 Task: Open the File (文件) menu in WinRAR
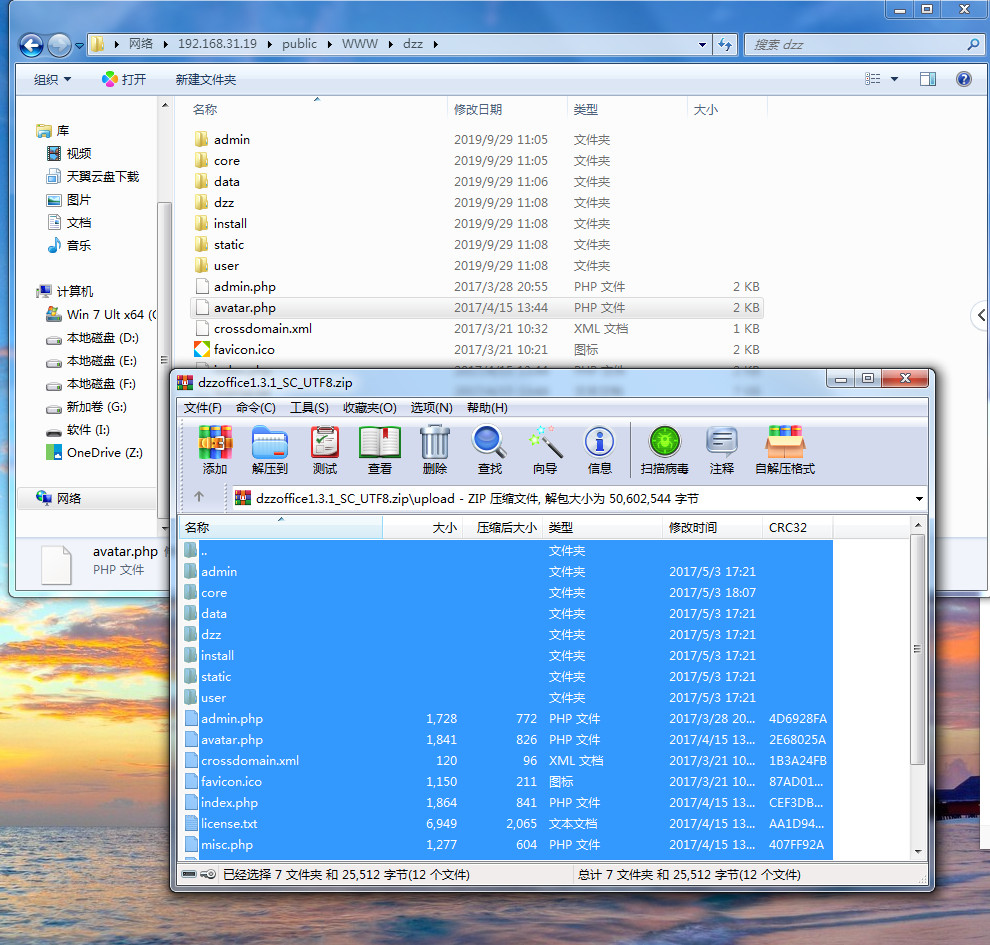[x=202, y=407]
